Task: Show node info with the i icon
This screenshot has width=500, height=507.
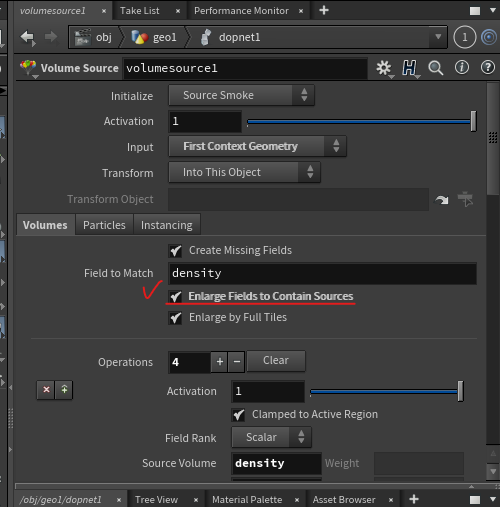Action: 462,68
